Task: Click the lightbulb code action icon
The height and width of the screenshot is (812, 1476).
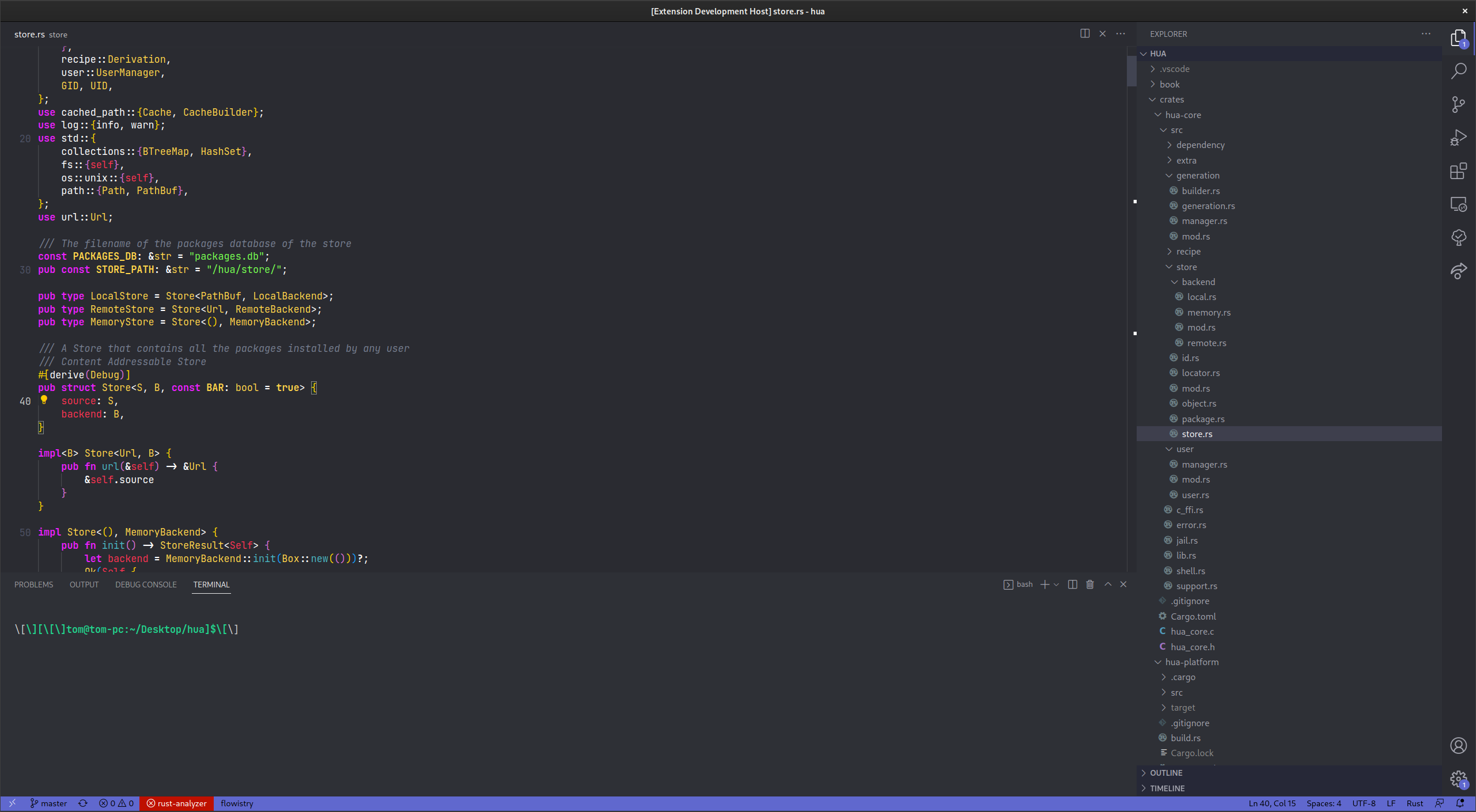Action: (x=44, y=400)
